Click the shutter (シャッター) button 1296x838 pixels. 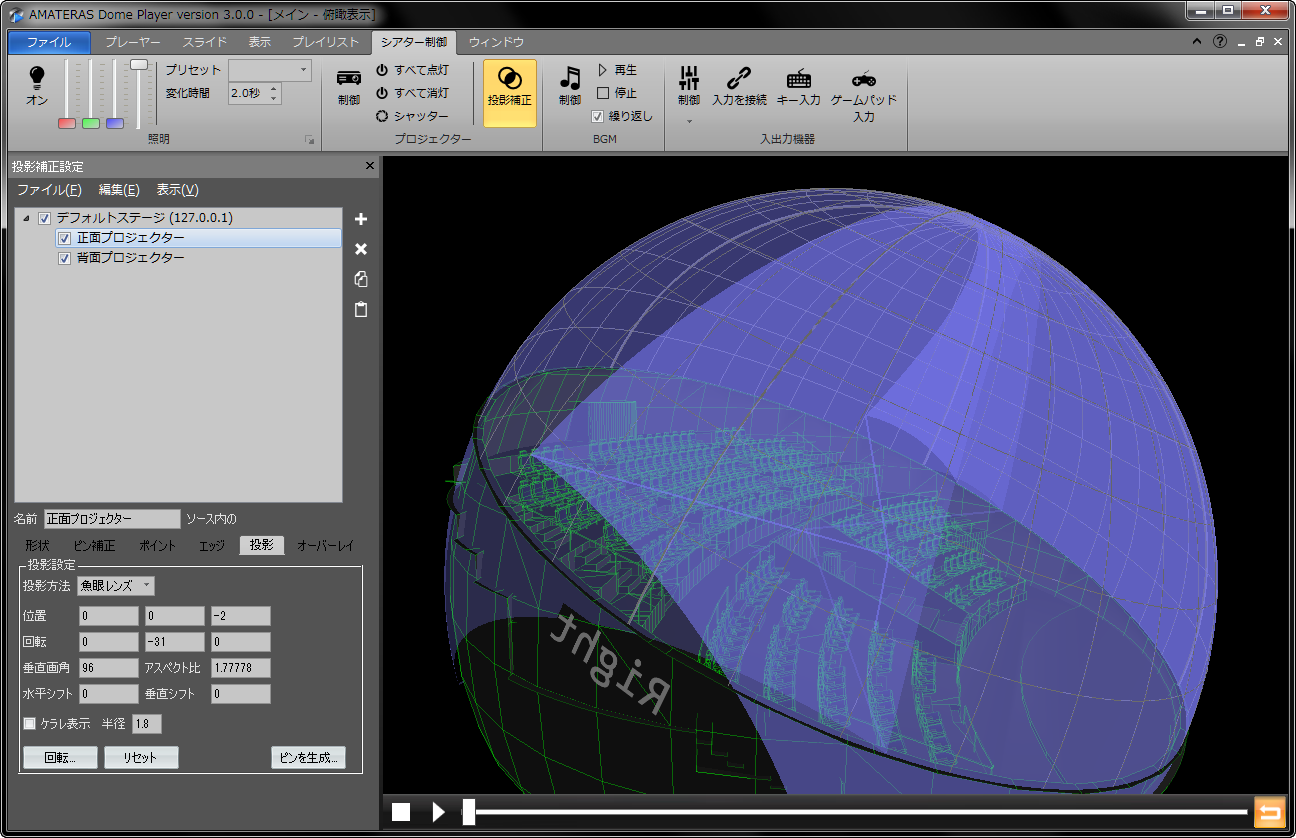[x=412, y=116]
